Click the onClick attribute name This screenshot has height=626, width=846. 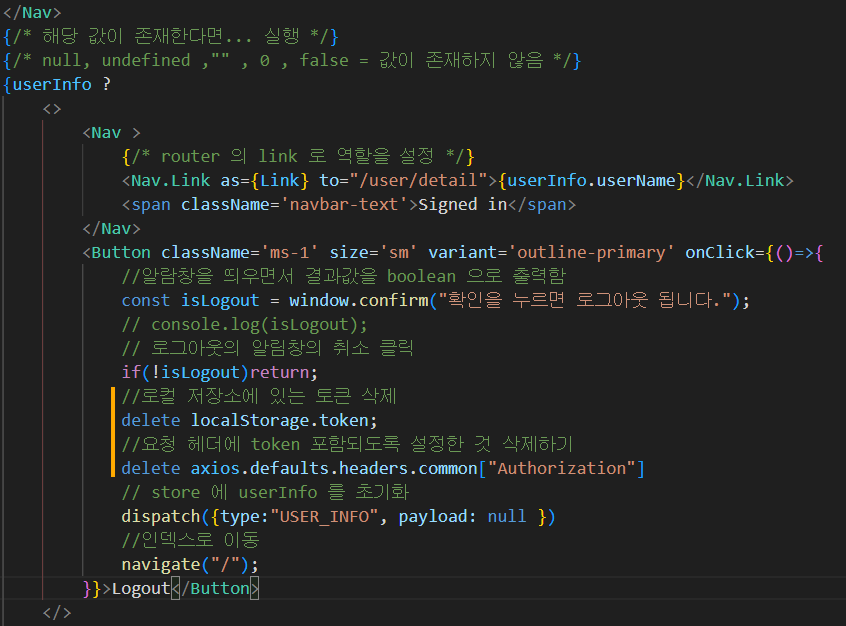720,252
